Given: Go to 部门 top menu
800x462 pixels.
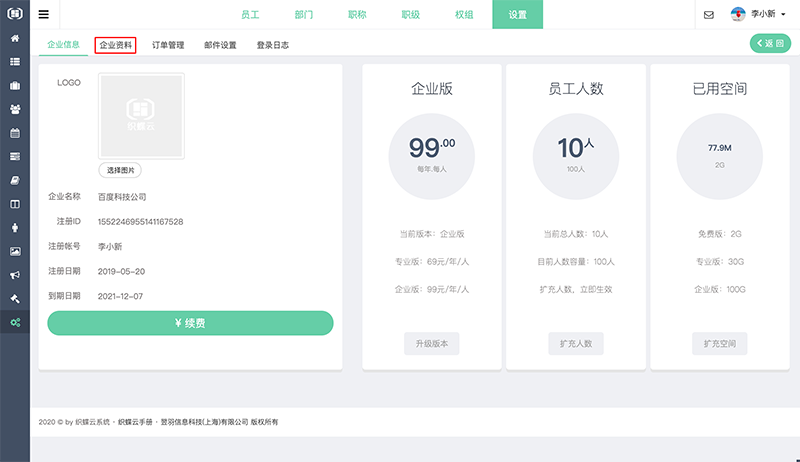Looking at the screenshot, I should [304, 14].
